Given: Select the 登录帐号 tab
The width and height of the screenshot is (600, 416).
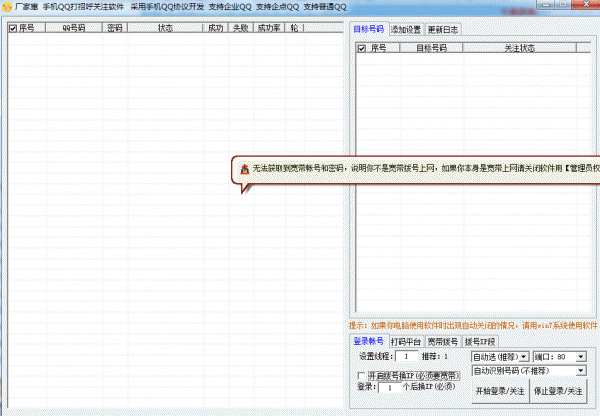Looking at the screenshot, I should tap(368, 341).
